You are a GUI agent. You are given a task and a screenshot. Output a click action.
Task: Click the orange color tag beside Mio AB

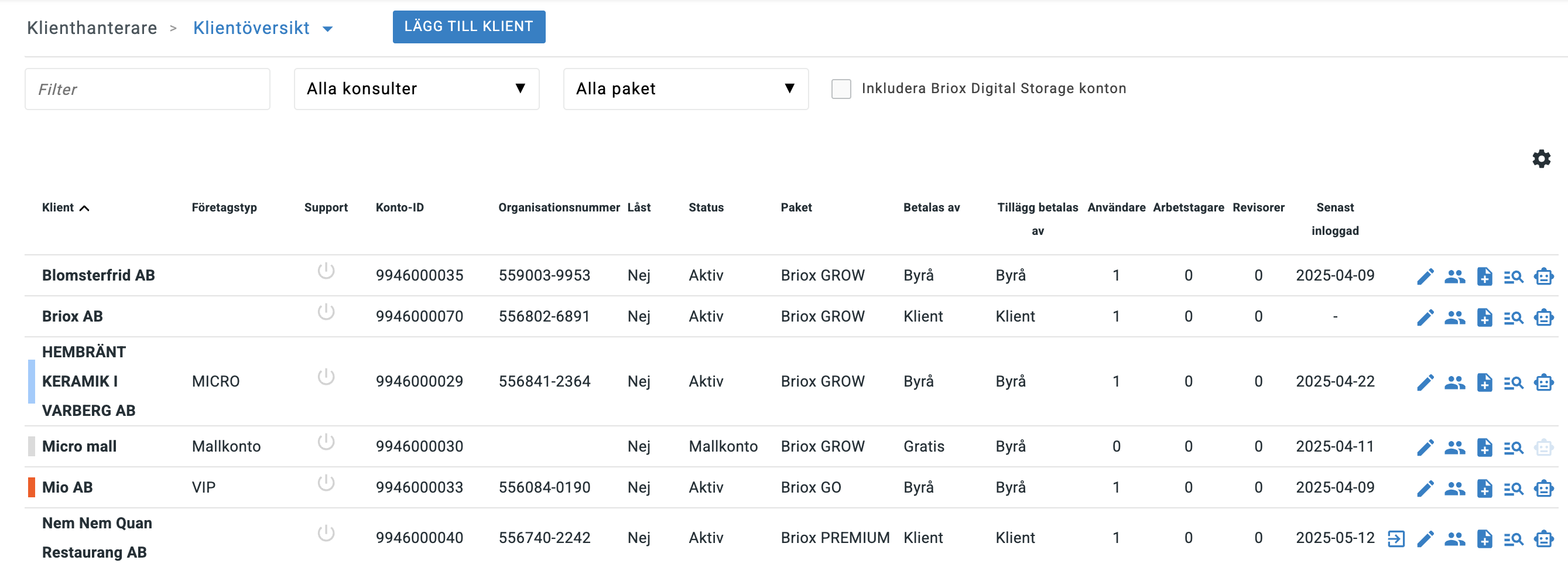coord(32,488)
